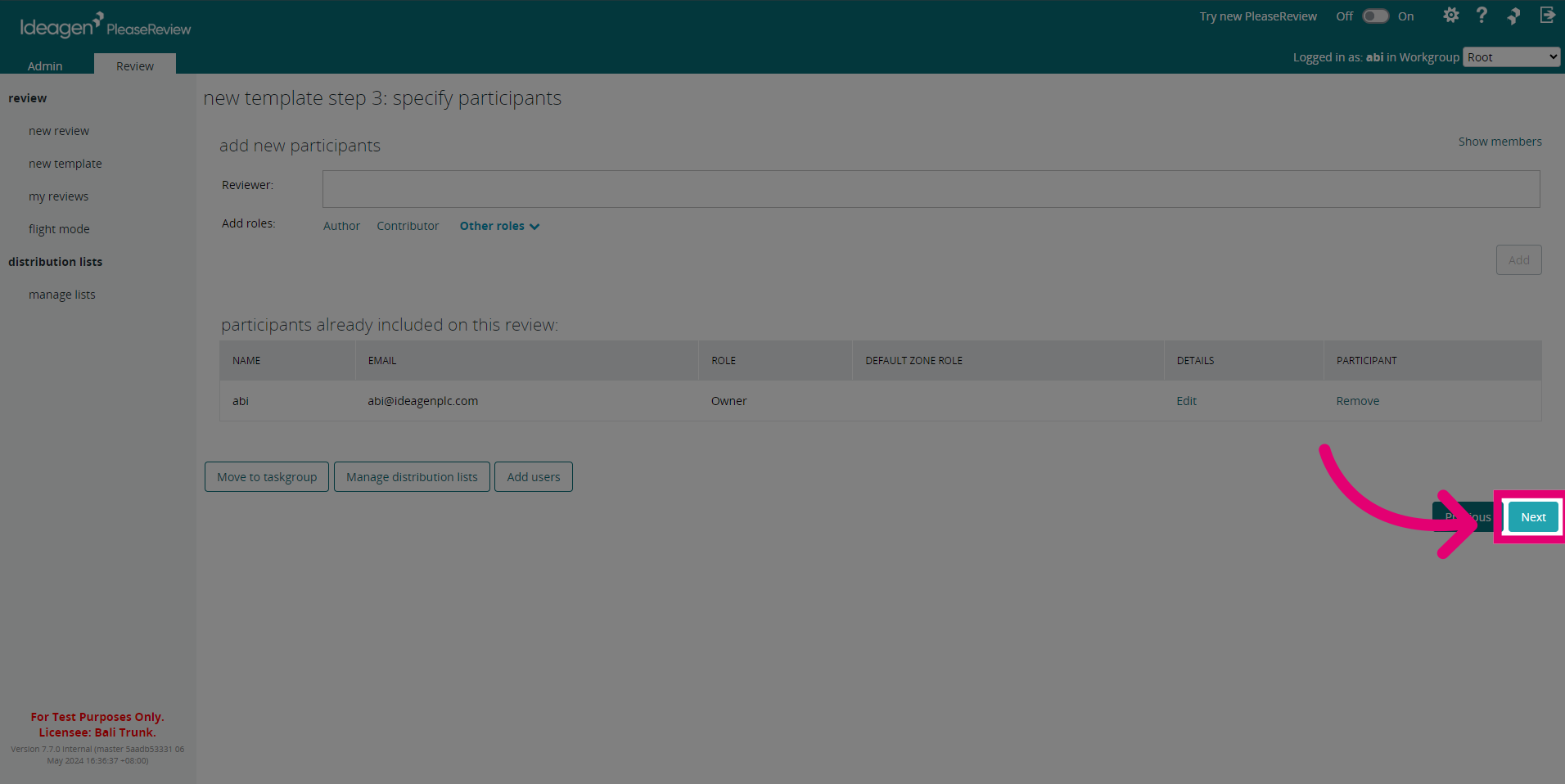Click the Ideagen PleaseReview logo
Image resolution: width=1565 pixels, height=784 pixels.
click(105, 25)
